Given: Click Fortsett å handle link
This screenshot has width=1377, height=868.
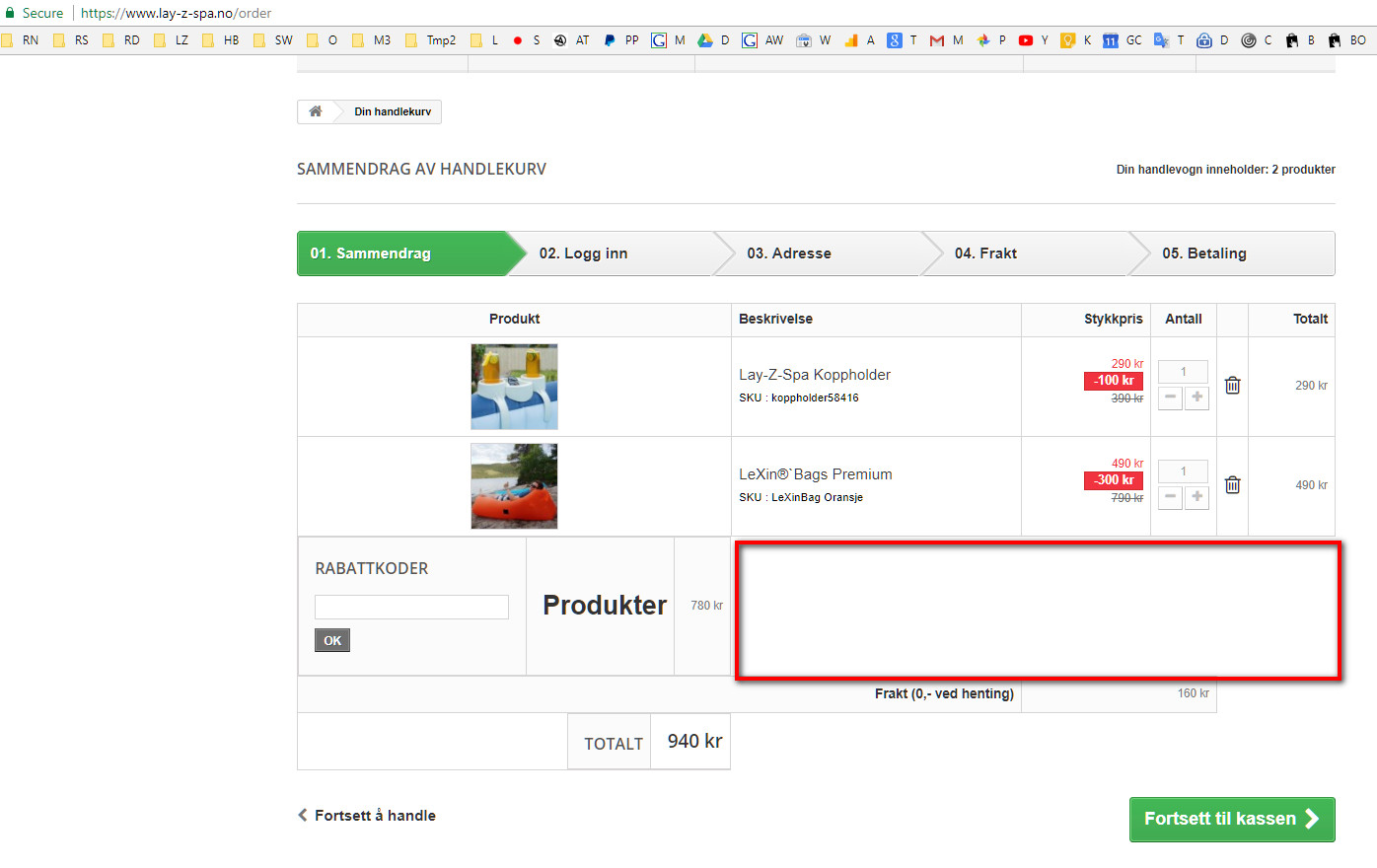Looking at the screenshot, I should tap(367, 816).
